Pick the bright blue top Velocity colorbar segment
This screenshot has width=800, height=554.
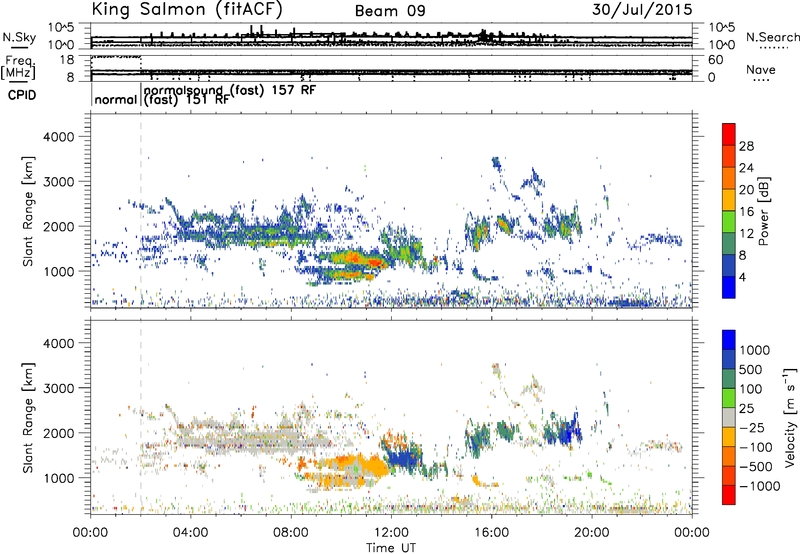click(729, 340)
